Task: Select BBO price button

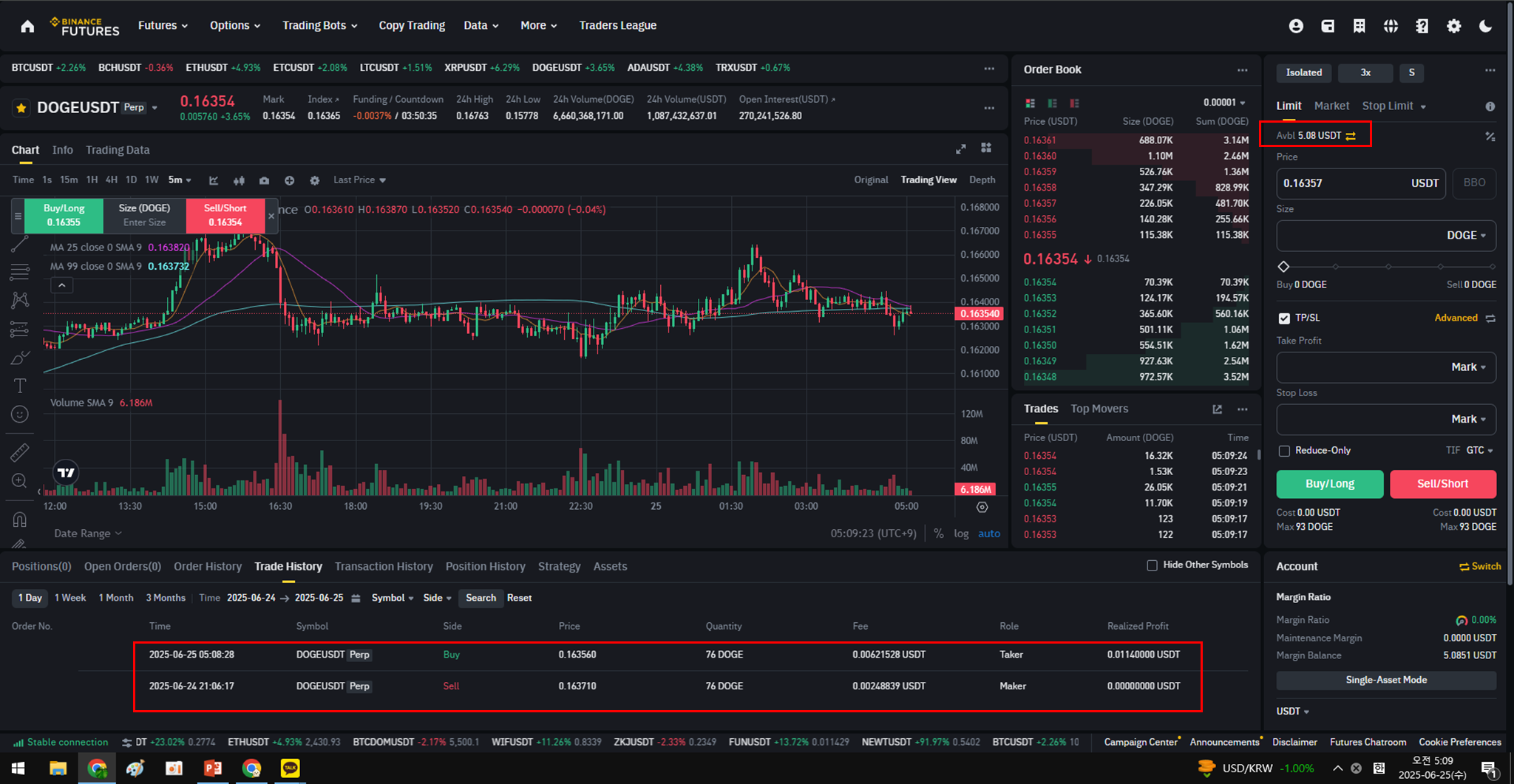Action: (1474, 183)
